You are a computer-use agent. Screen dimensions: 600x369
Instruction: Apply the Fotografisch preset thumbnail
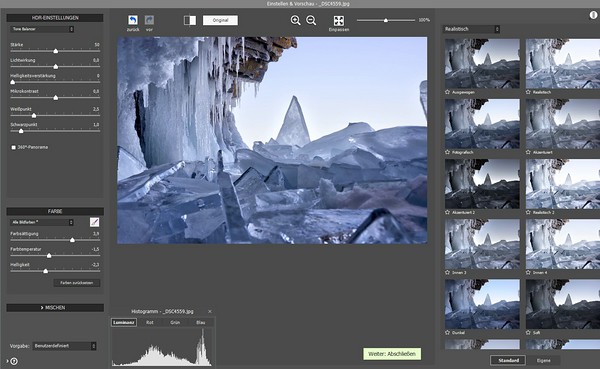click(482, 124)
